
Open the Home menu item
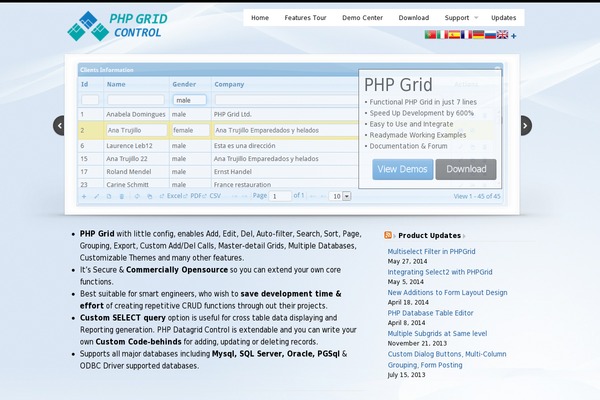click(260, 18)
